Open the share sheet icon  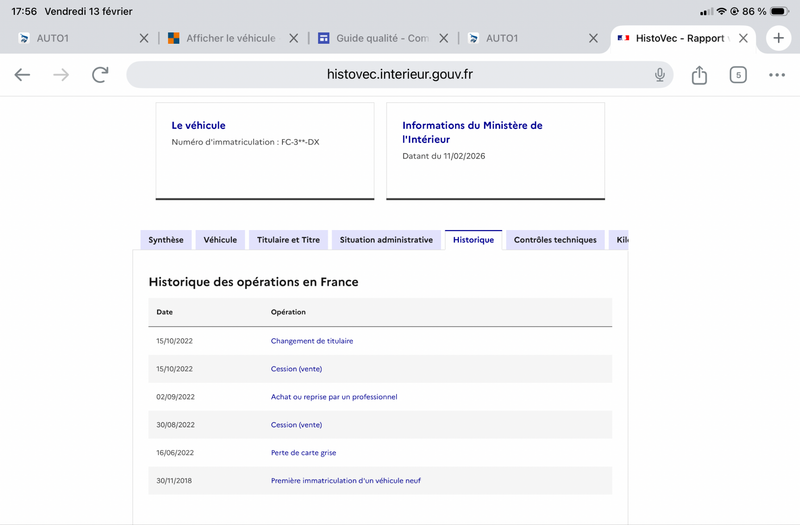tap(699, 75)
